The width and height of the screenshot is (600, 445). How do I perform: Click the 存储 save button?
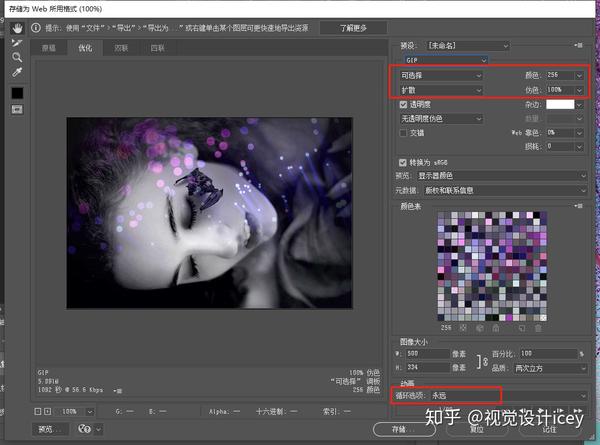click(x=404, y=429)
